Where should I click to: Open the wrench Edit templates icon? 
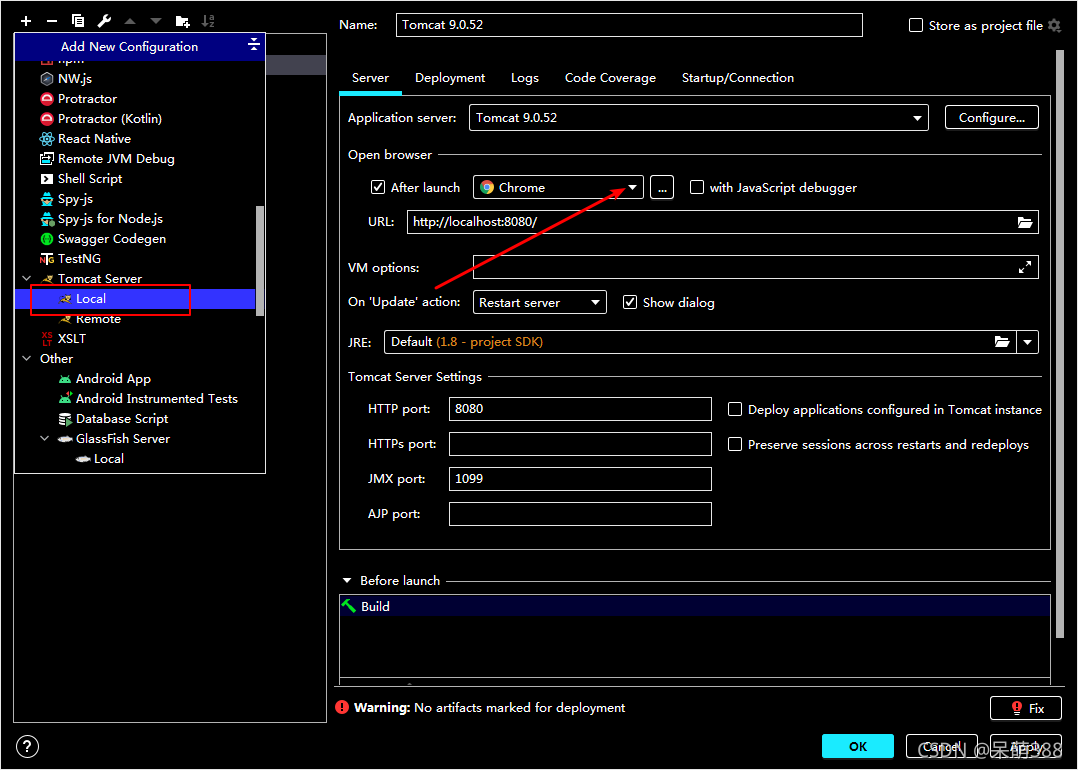point(104,21)
